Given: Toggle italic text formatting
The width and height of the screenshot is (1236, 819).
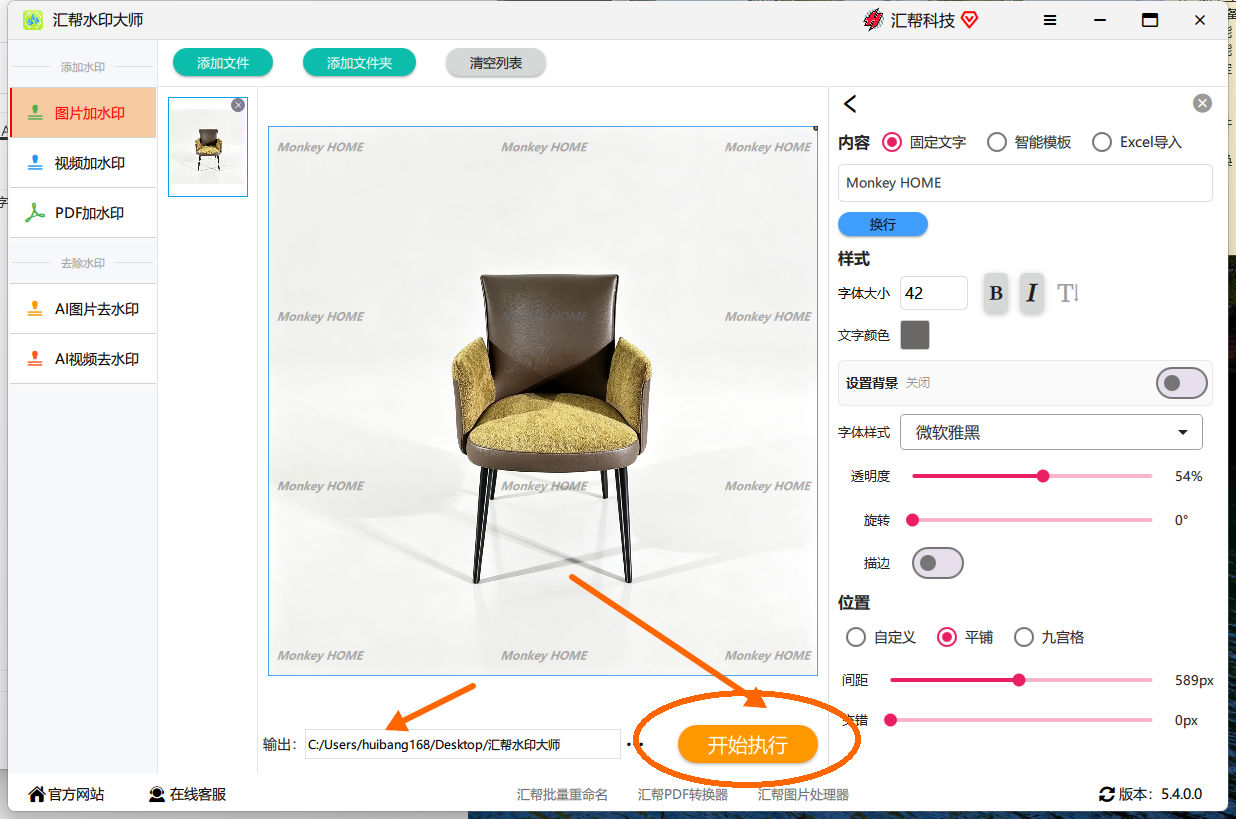Looking at the screenshot, I should [1032, 293].
